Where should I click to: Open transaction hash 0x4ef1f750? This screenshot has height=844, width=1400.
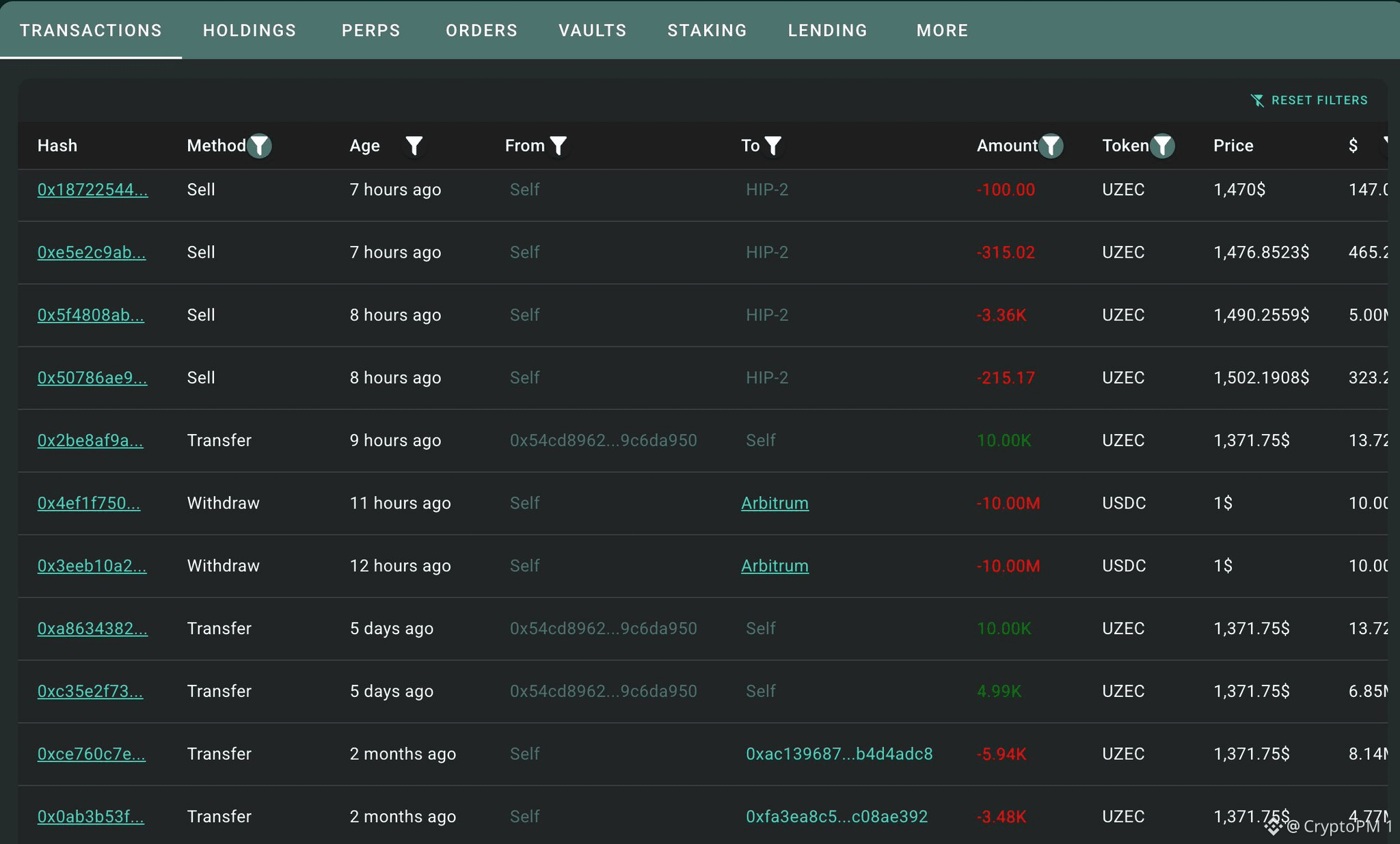pos(89,504)
